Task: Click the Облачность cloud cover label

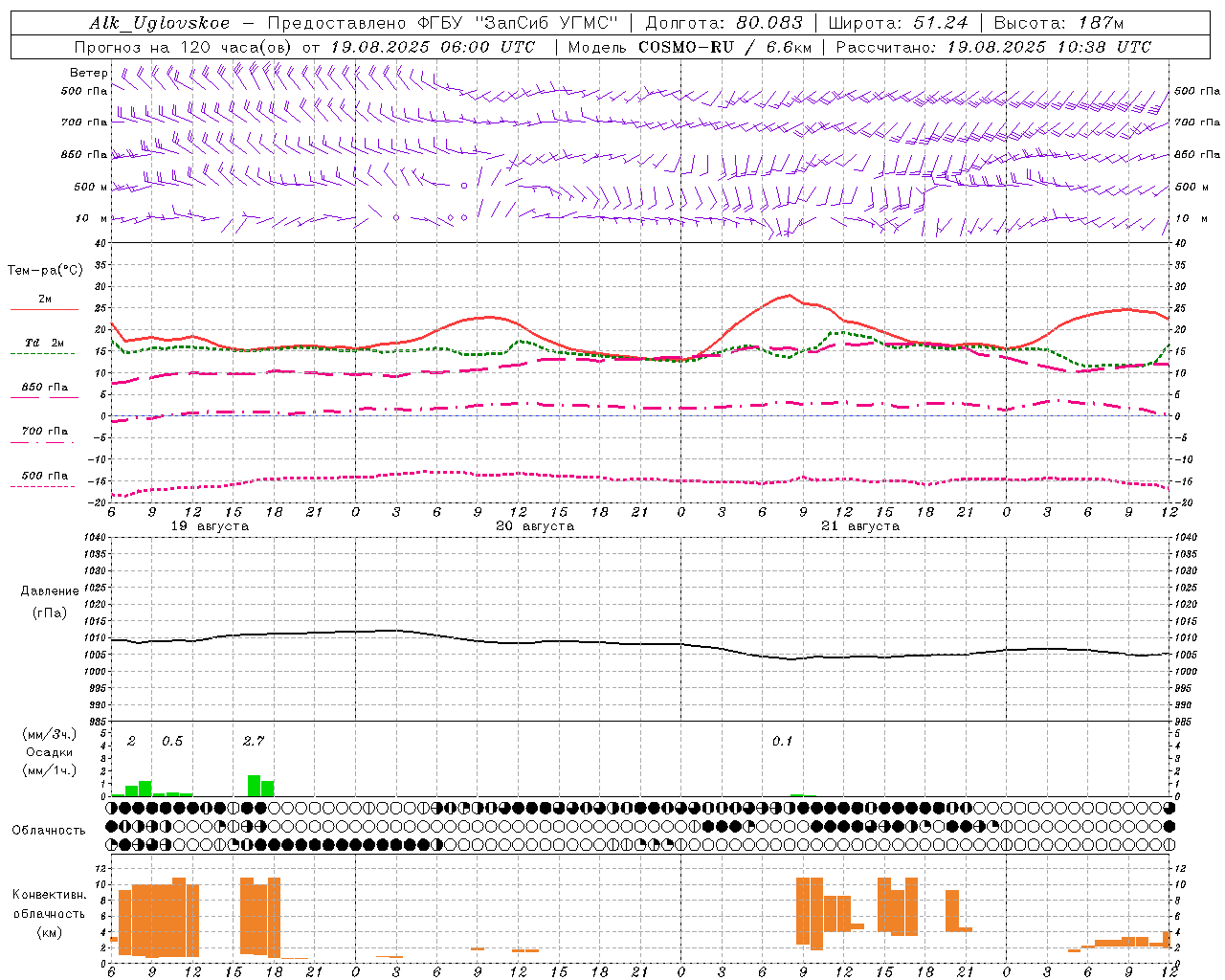Action: click(x=49, y=831)
